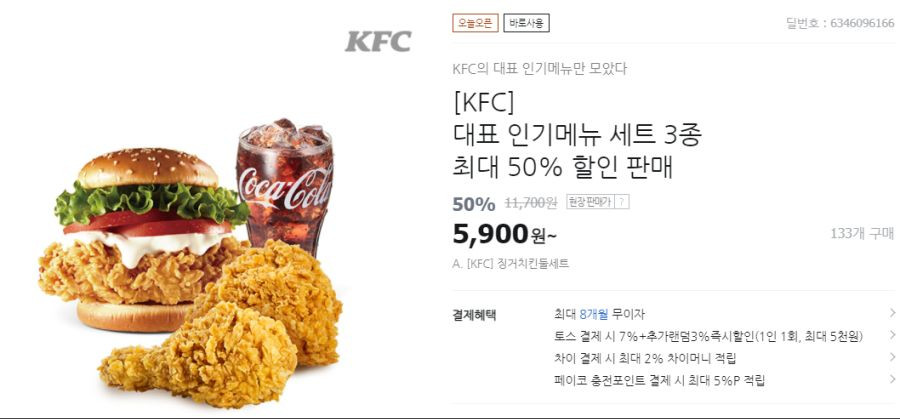Click the 현장판매가 label button
Image resolution: width=900 pixels, height=419 pixels.
pyautogui.click(x=590, y=201)
